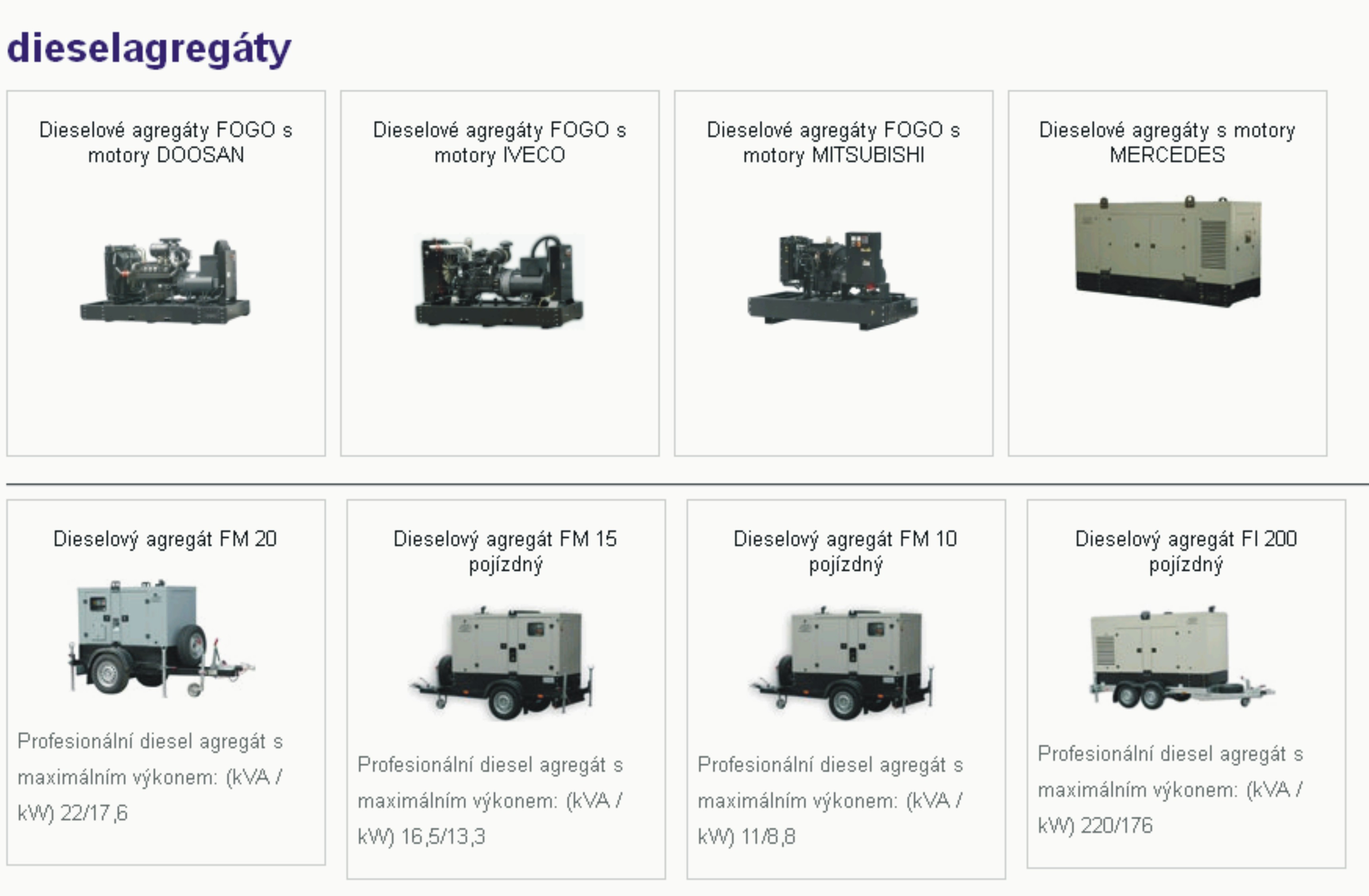Click the 'dieselagregáty' page heading
Viewport: 1369px width, 896px height.
(x=149, y=48)
